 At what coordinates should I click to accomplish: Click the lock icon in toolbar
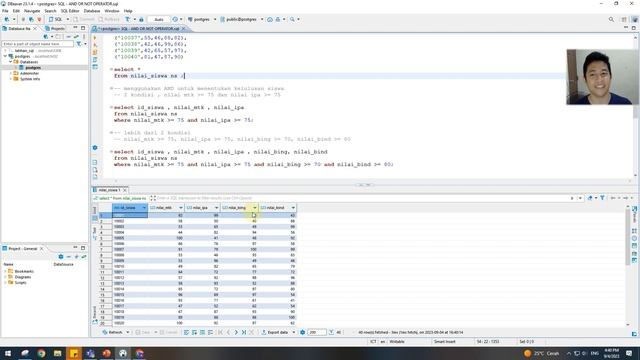(141, 19)
